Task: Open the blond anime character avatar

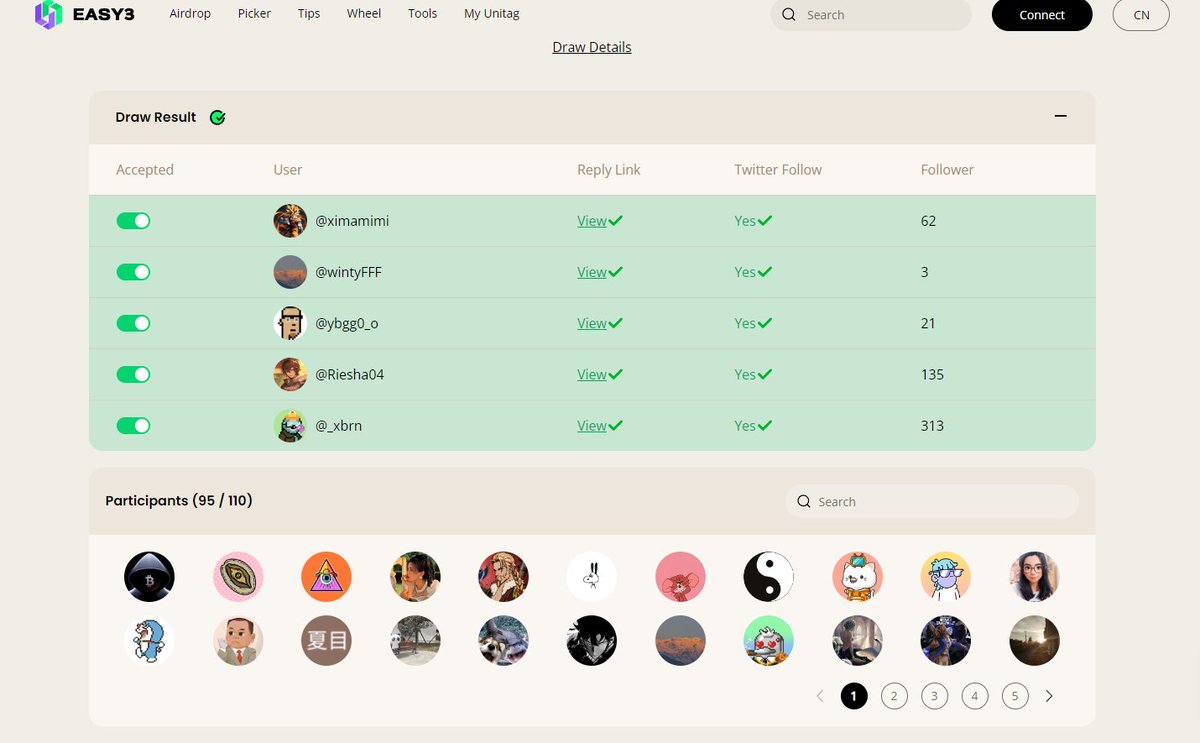Action: [503, 577]
